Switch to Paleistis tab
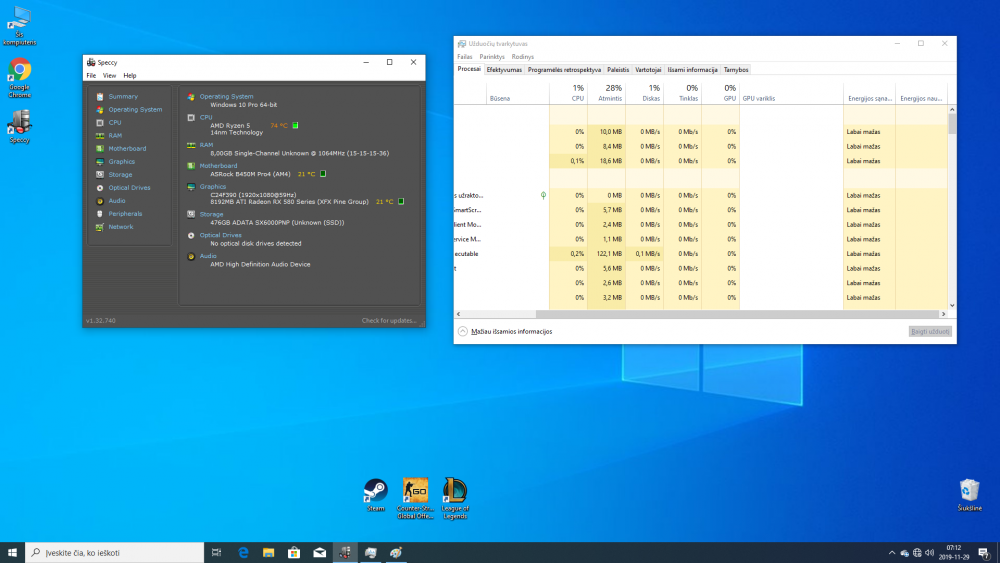Image resolution: width=1000 pixels, height=563 pixels. [617, 69]
